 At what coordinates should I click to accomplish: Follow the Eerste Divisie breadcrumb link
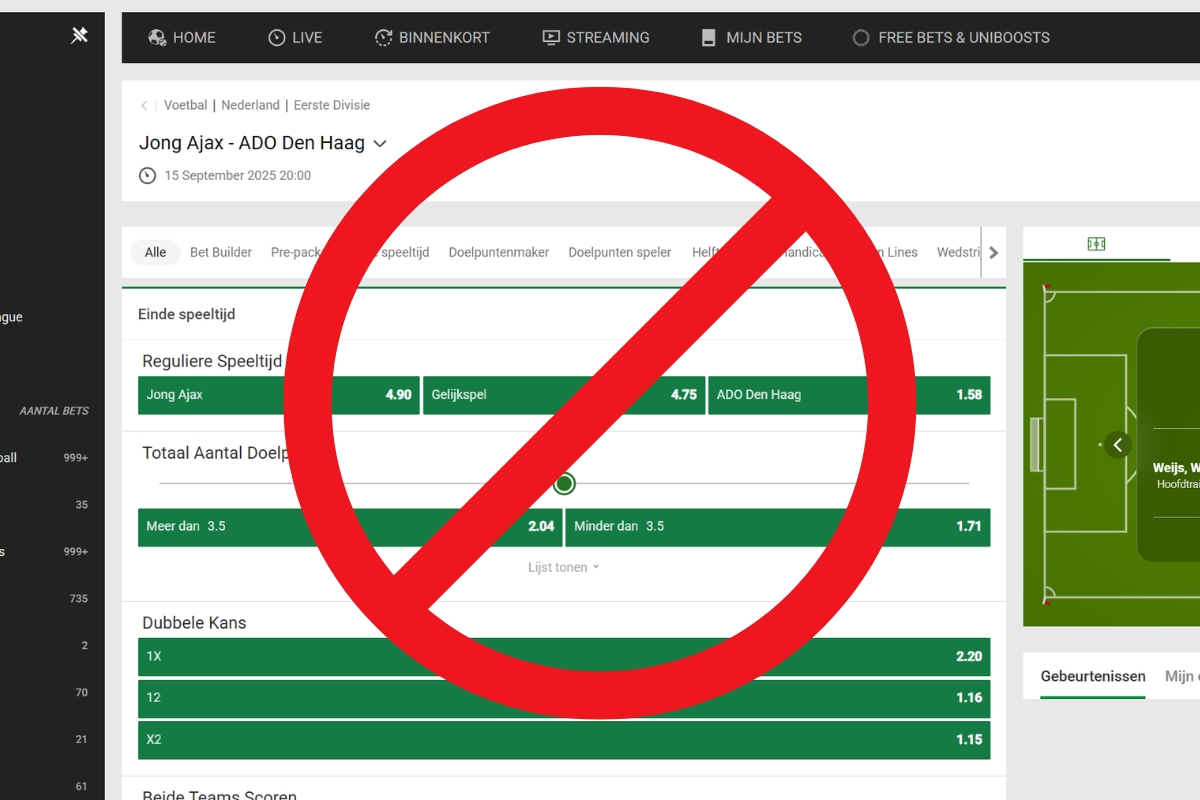tap(332, 105)
